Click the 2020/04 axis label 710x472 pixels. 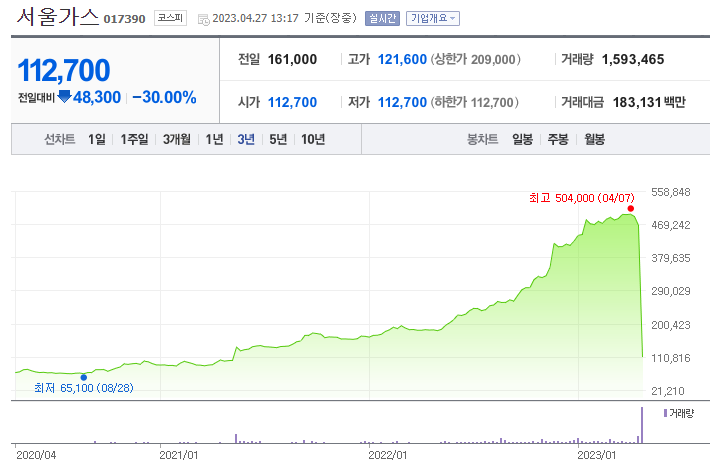pyautogui.click(x=36, y=455)
